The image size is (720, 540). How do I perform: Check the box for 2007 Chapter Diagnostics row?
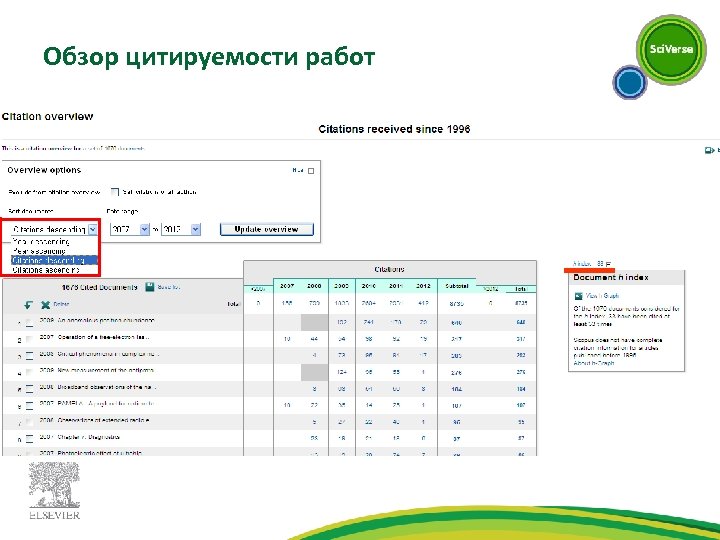click(x=29, y=439)
